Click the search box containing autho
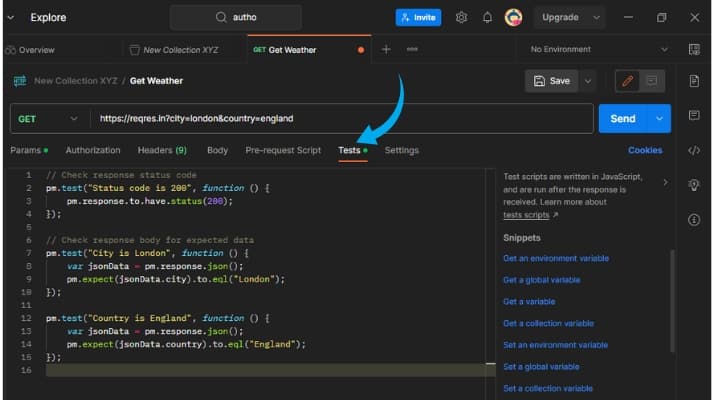The image size is (712, 400). click(x=236, y=17)
